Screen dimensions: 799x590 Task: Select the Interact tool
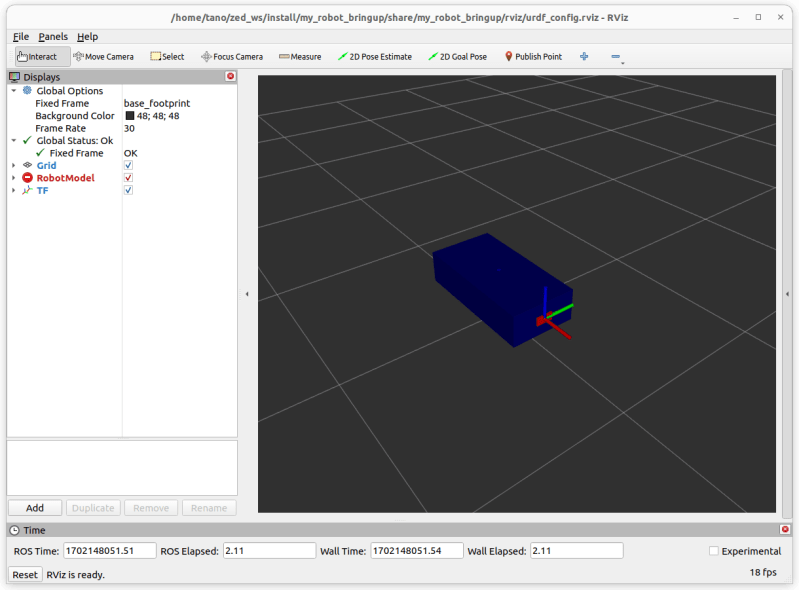(x=42, y=57)
